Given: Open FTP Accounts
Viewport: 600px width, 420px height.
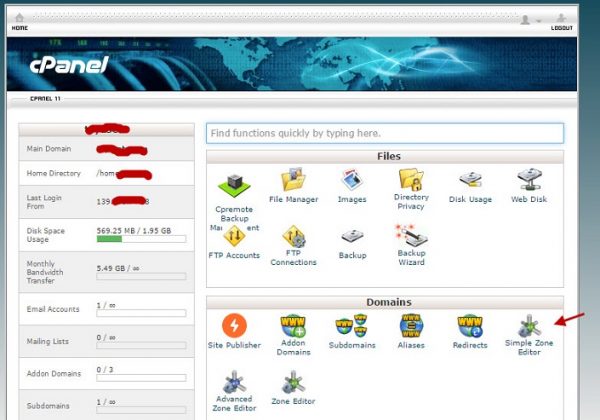Looking at the screenshot, I should (234, 236).
